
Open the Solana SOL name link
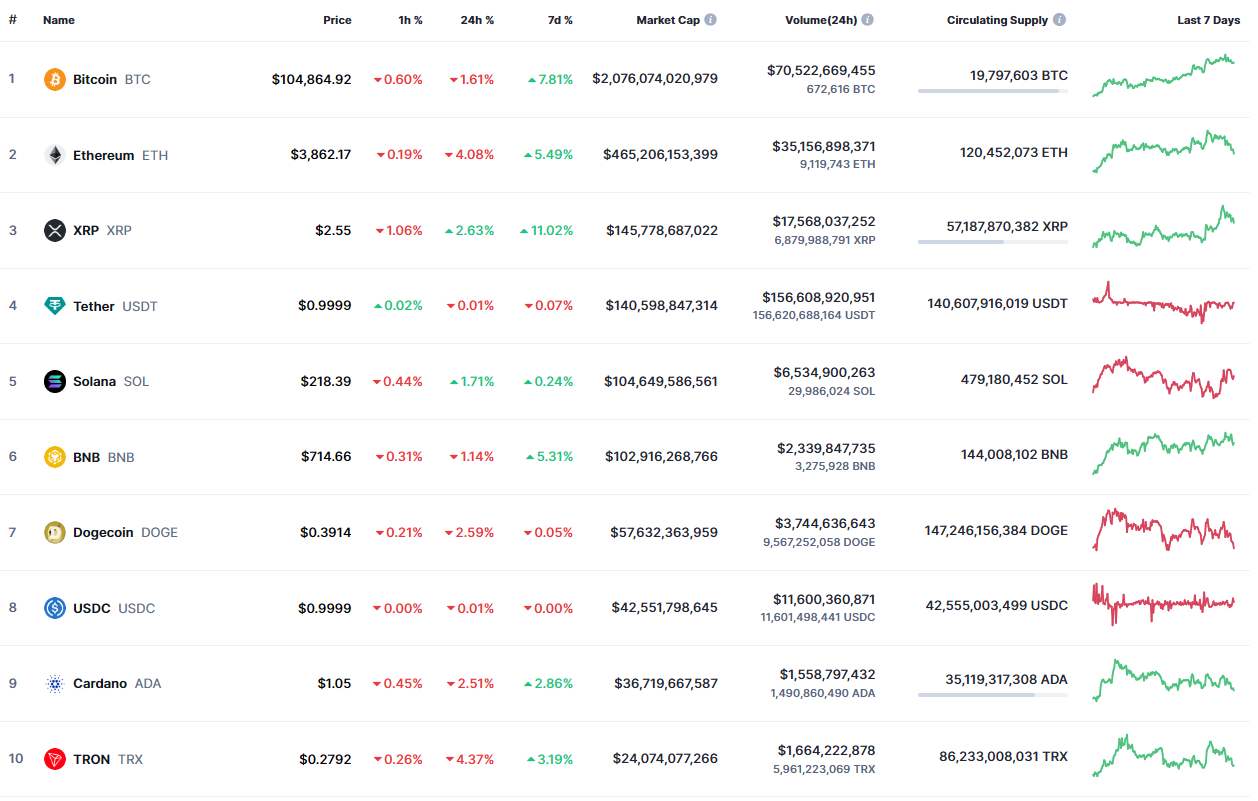111,381
